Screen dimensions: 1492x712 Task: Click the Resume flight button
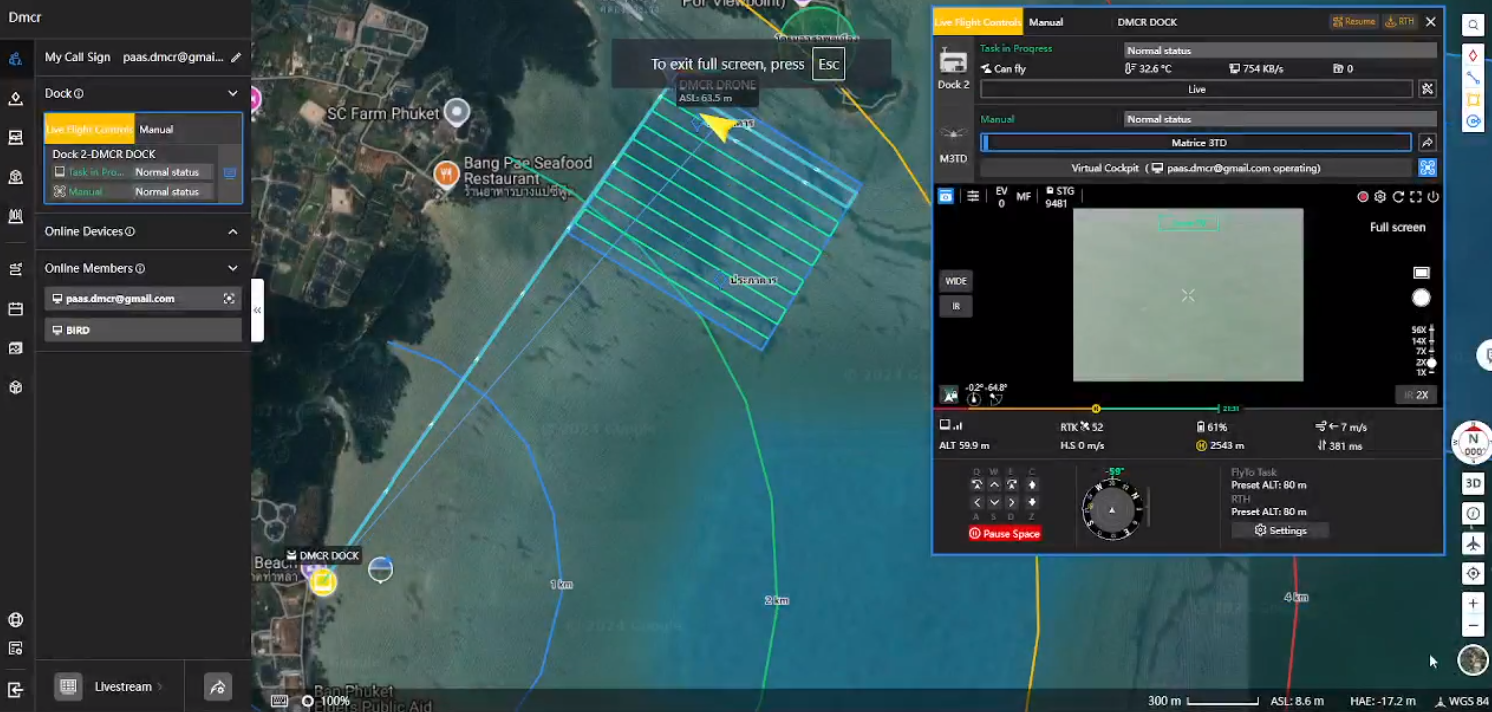[1353, 21]
